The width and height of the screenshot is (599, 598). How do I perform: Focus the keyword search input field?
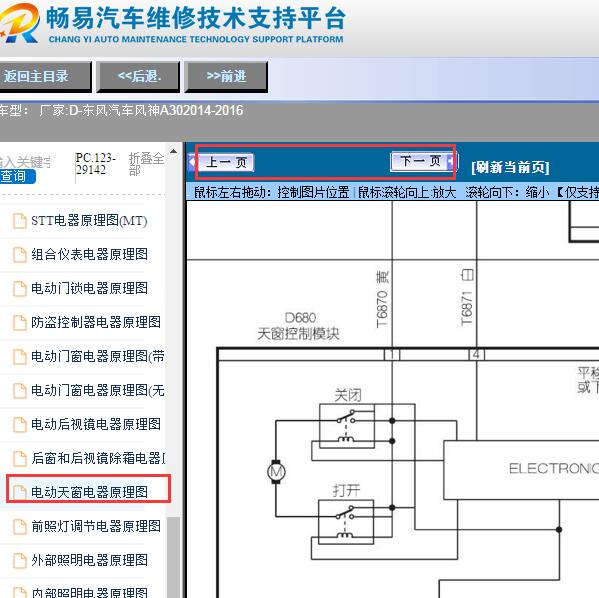point(25,162)
